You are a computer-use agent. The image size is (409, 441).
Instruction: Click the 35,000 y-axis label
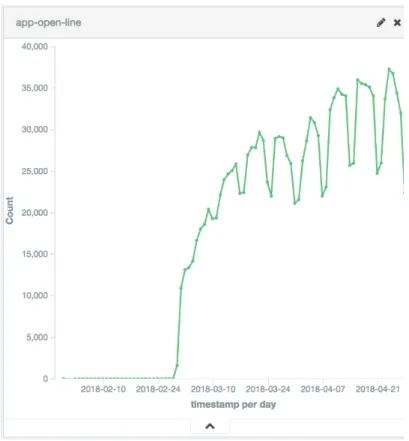[35, 88]
